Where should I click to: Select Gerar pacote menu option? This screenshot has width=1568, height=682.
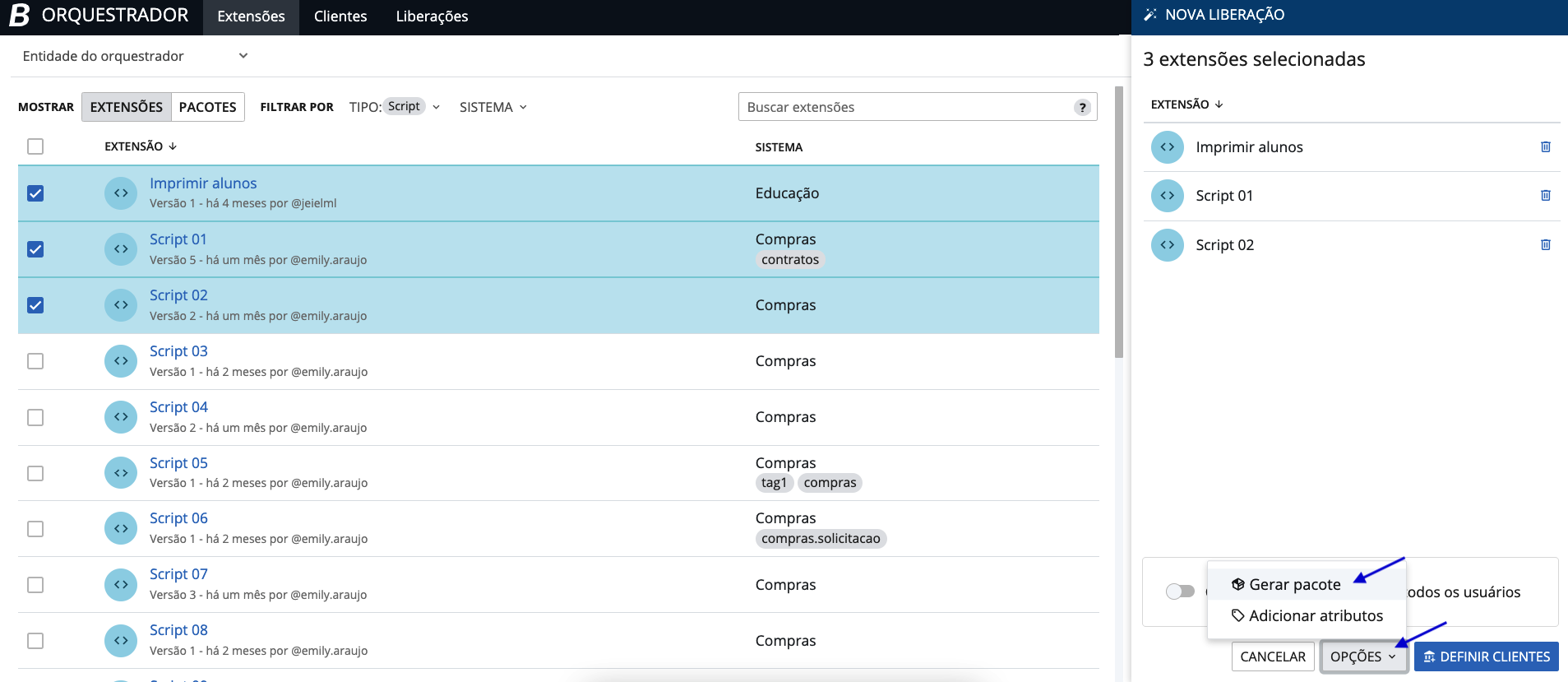[x=1307, y=584]
